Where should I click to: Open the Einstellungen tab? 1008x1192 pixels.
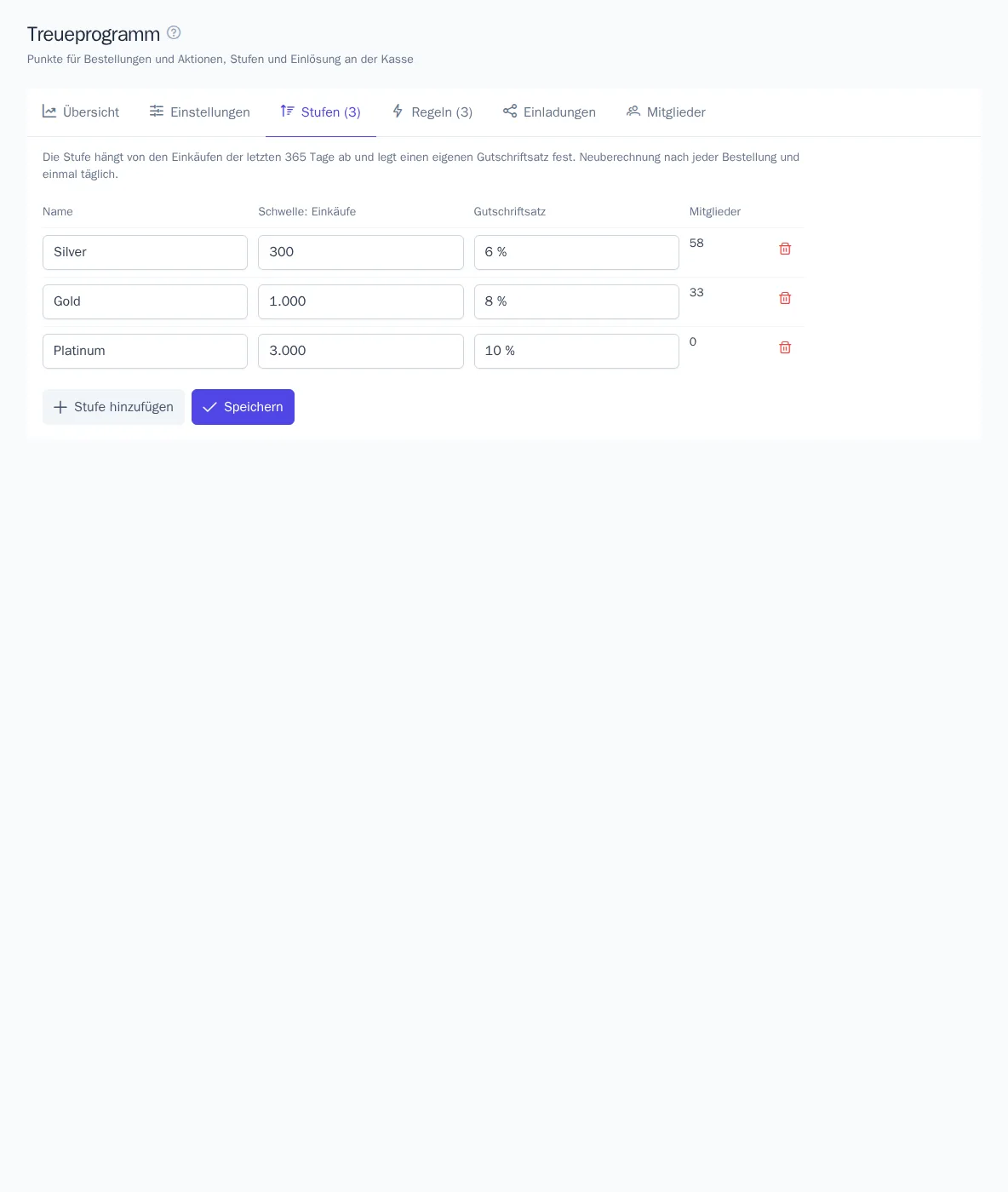click(x=200, y=112)
